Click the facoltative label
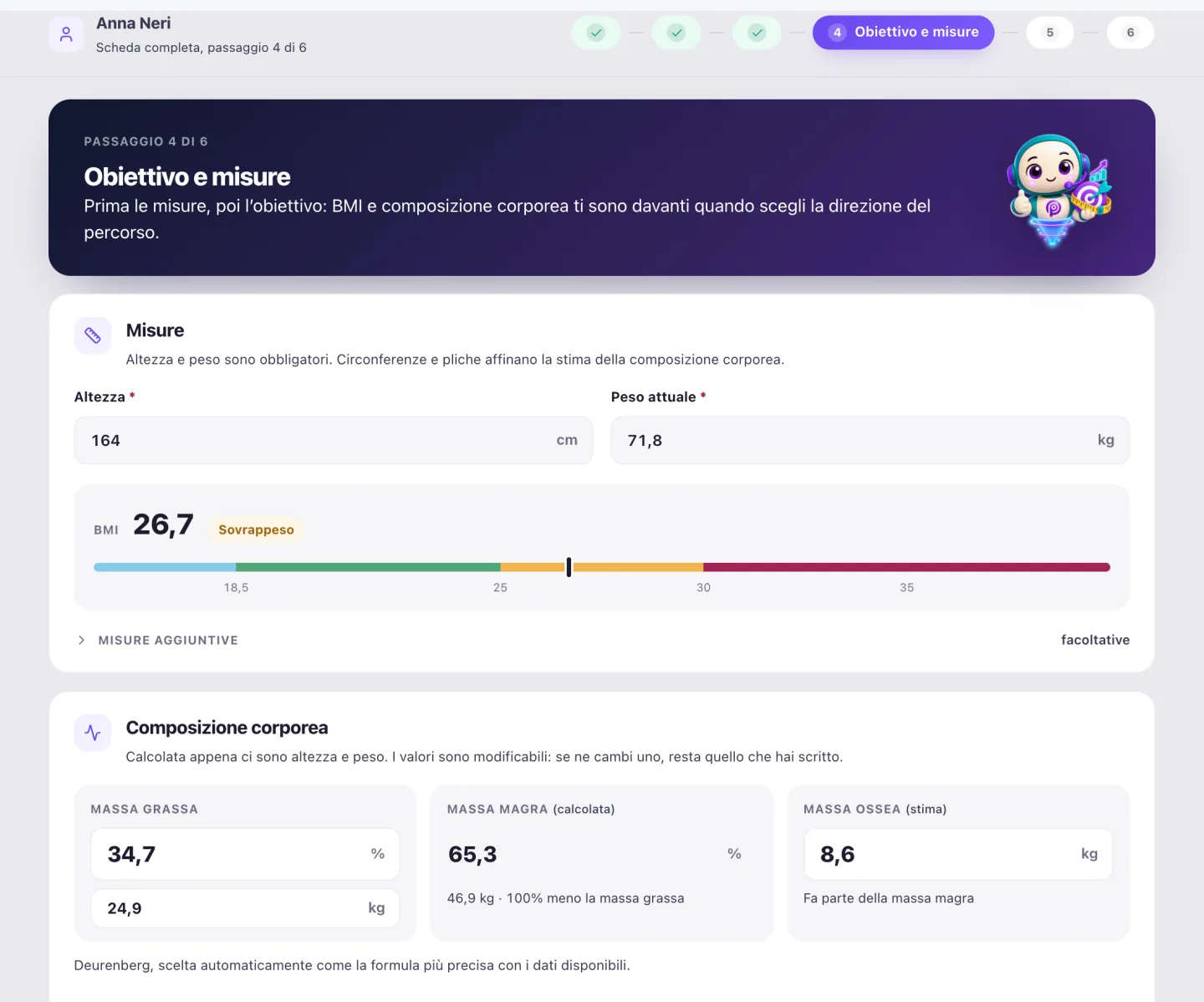The height and width of the screenshot is (1002, 1204). (1095, 640)
